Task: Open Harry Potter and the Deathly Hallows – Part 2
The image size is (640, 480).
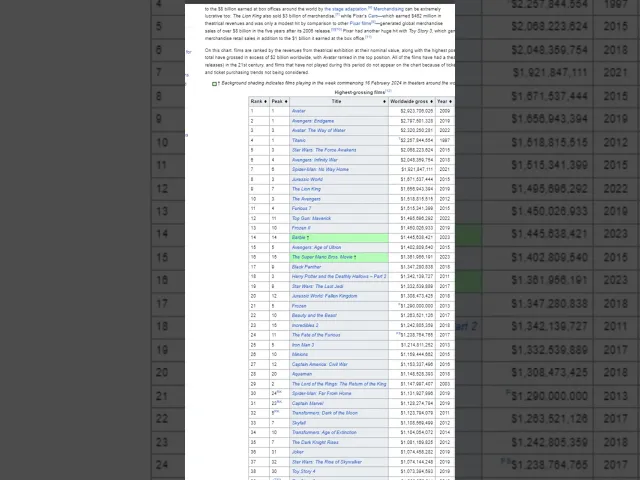Action: coord(339,276)
